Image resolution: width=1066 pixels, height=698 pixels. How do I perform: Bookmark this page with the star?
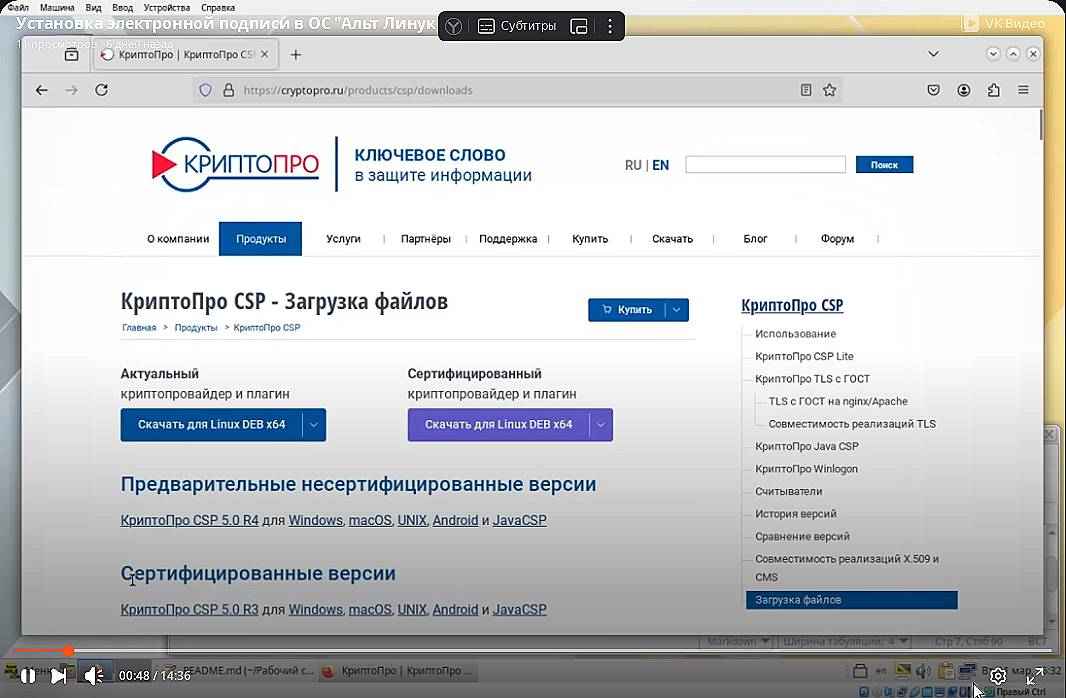tap(829, 90)
